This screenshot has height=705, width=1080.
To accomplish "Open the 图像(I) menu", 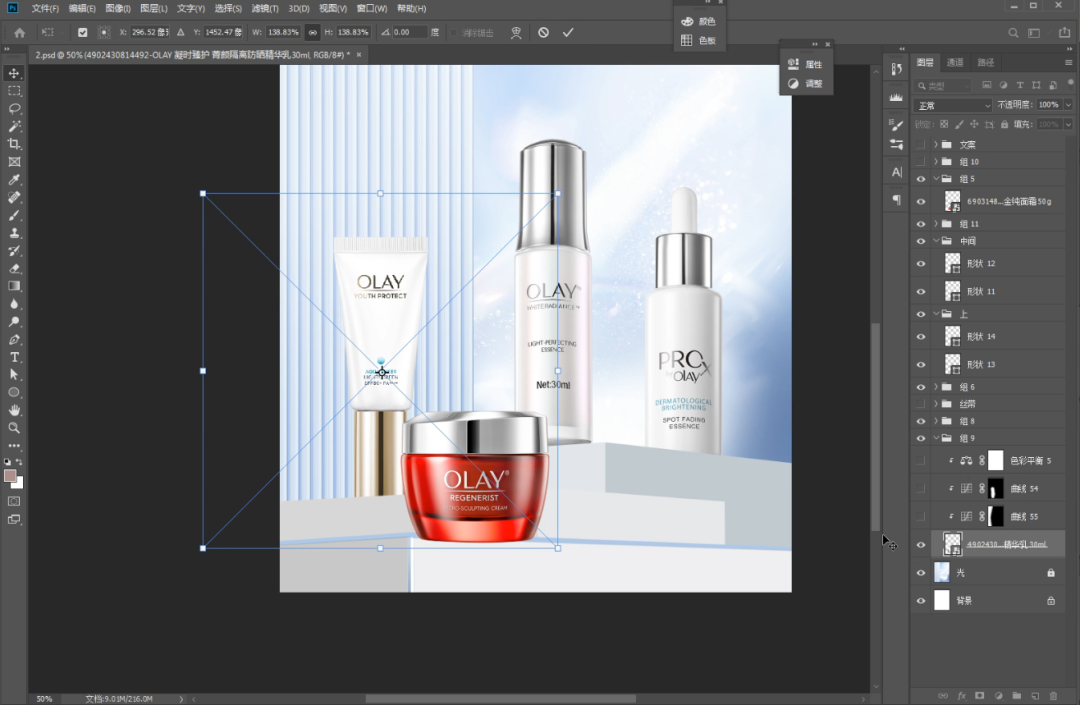I will 118,8.
